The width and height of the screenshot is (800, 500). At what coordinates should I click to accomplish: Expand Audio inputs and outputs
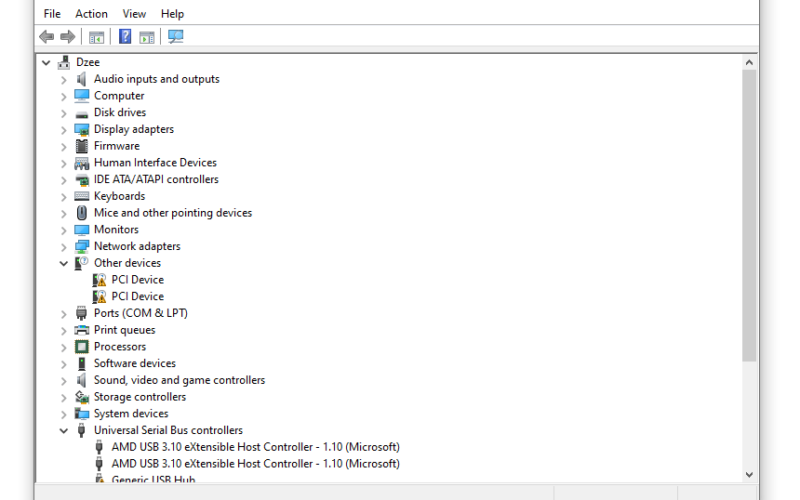(x=64, y=80)
